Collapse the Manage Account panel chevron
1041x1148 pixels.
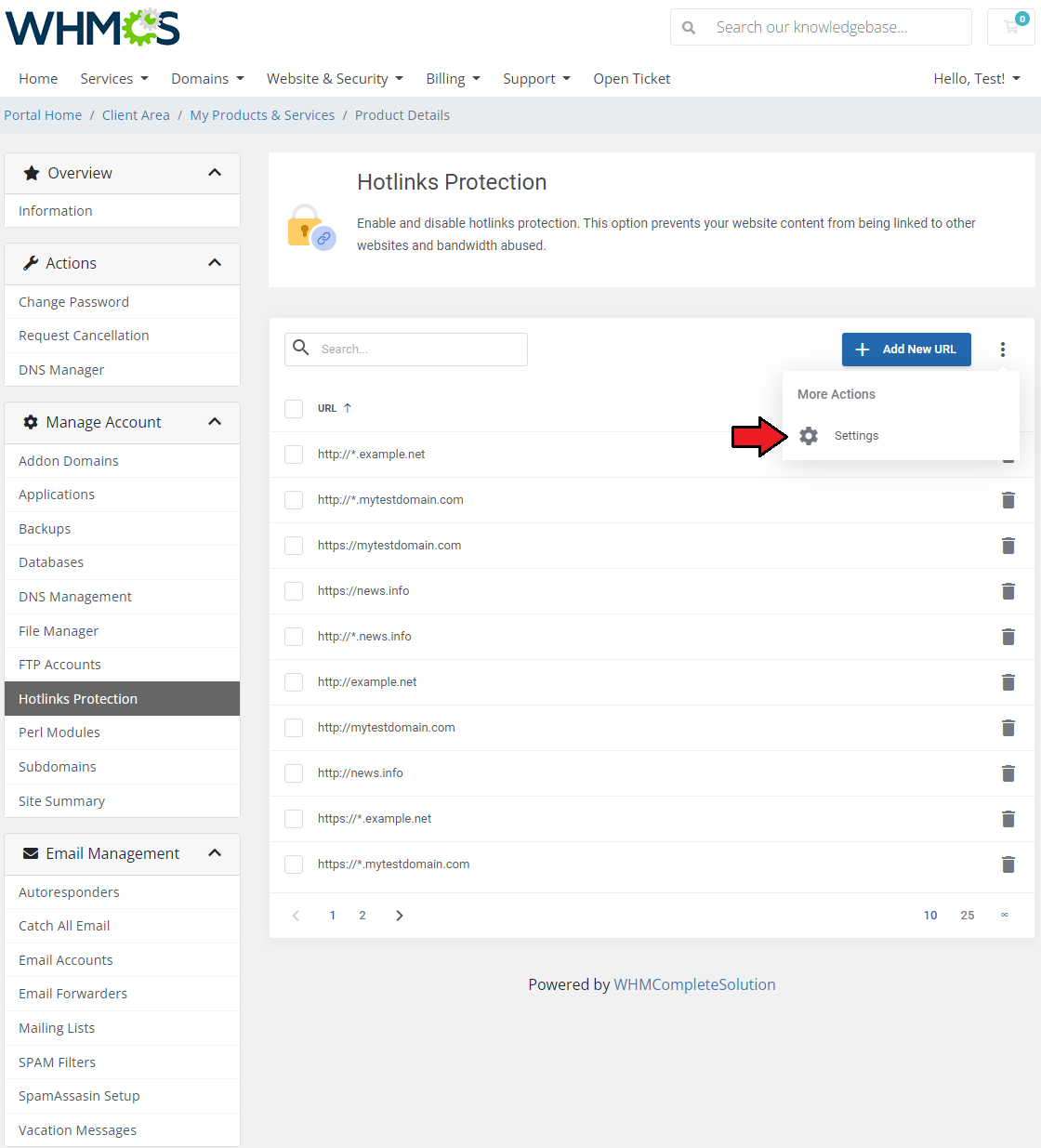click(215, 422)
